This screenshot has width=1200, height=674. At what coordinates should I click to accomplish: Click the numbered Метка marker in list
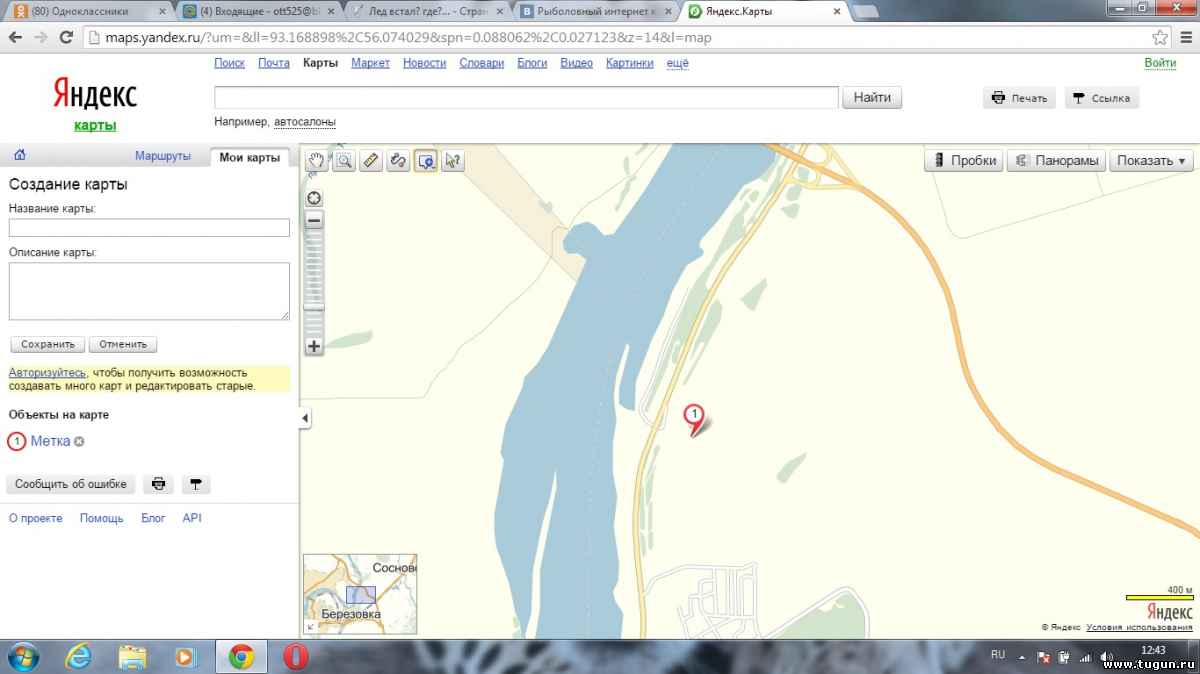pos(17,441)
